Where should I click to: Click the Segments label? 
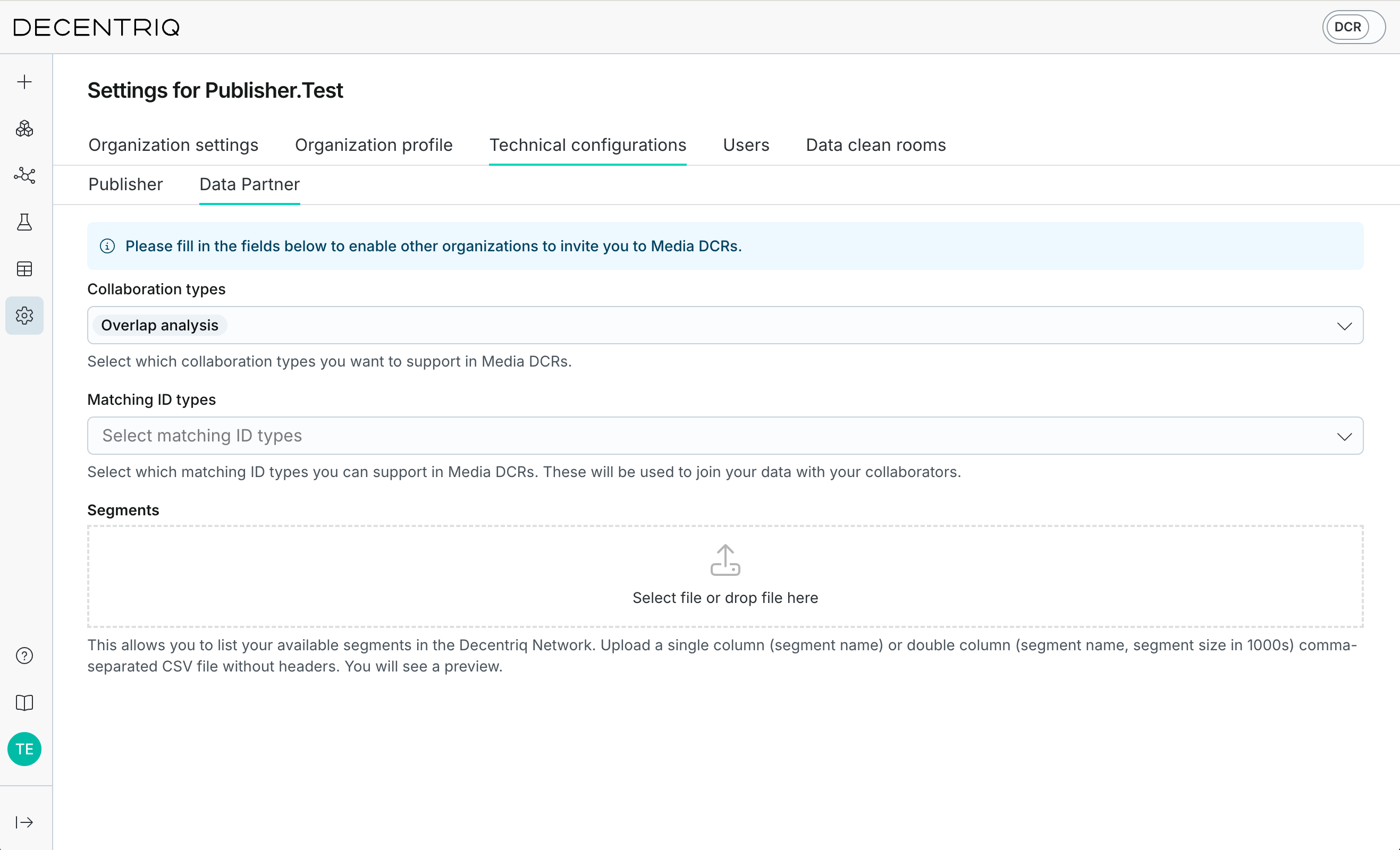pos(123,510)
